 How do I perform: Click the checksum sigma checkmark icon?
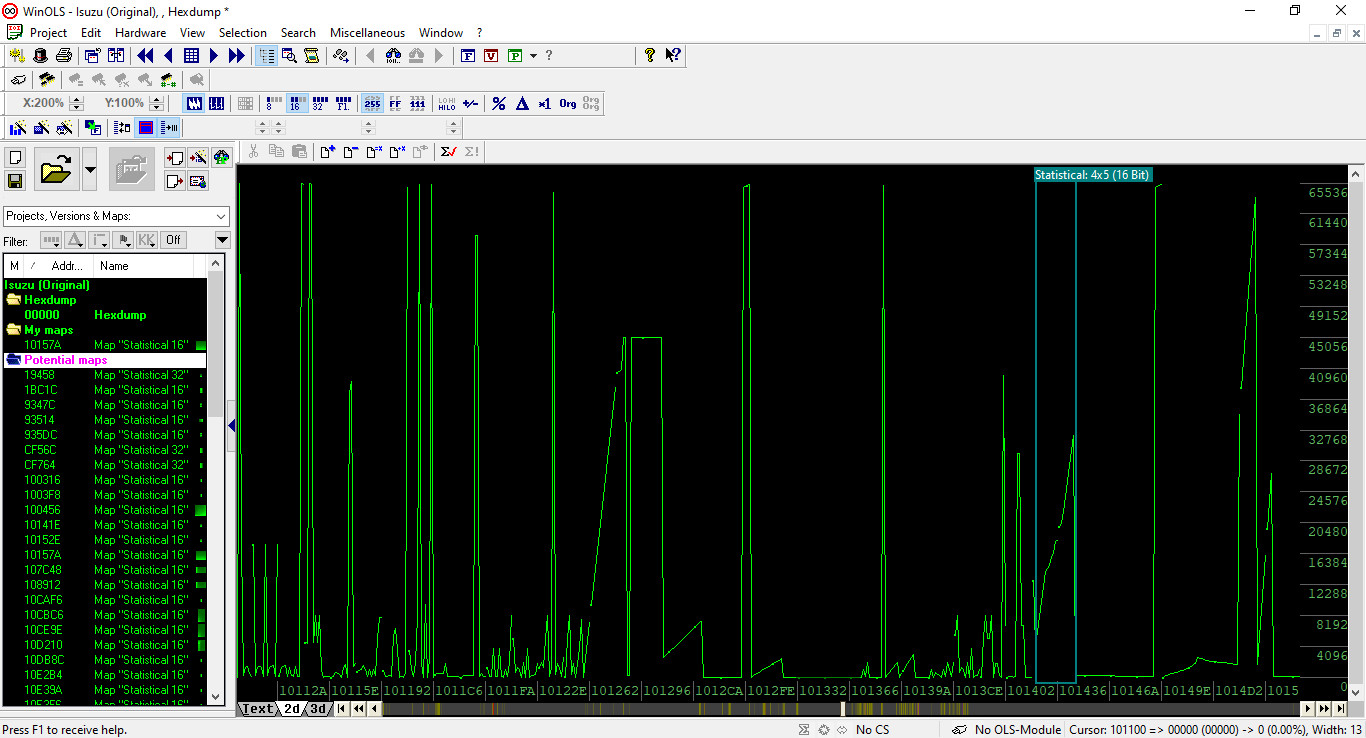tap(448, 152)
